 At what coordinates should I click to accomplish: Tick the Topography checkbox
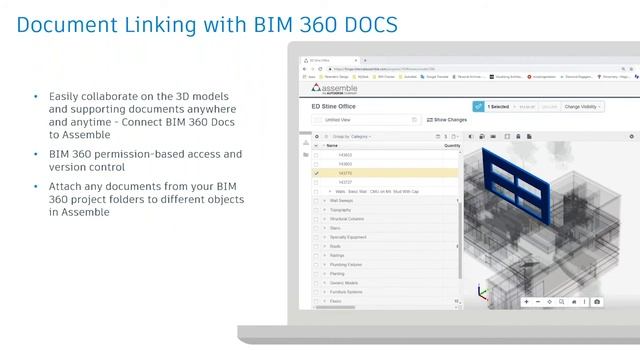[316, 210]
